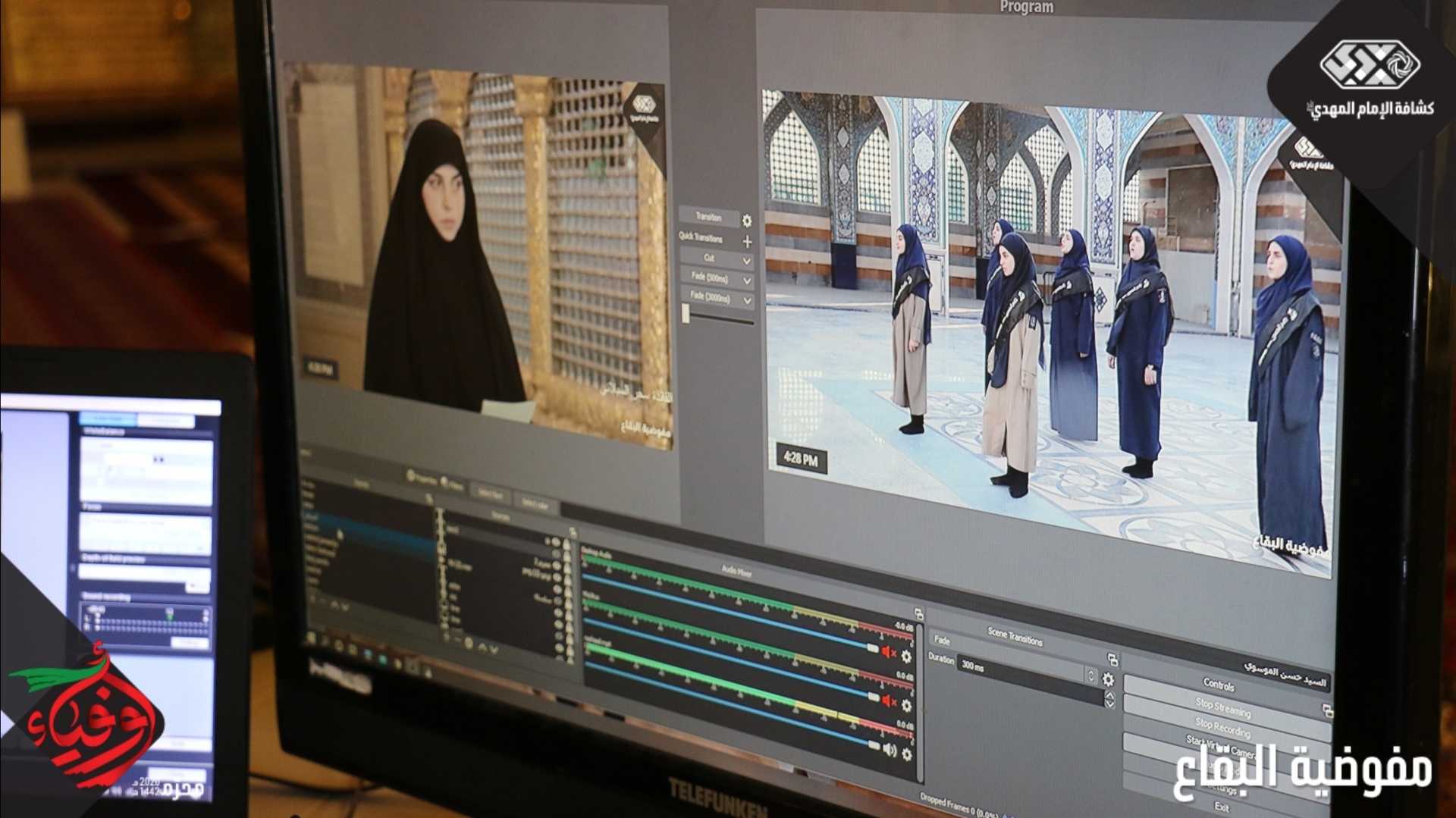Add a quick transition with plus icon
The image size is (1456, 818).
pos(747,241)
